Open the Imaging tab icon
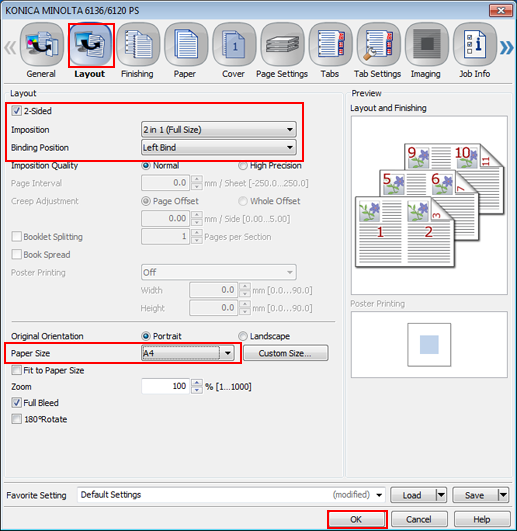The height and width of the screenshot is (531, 517). coord(427,44)
